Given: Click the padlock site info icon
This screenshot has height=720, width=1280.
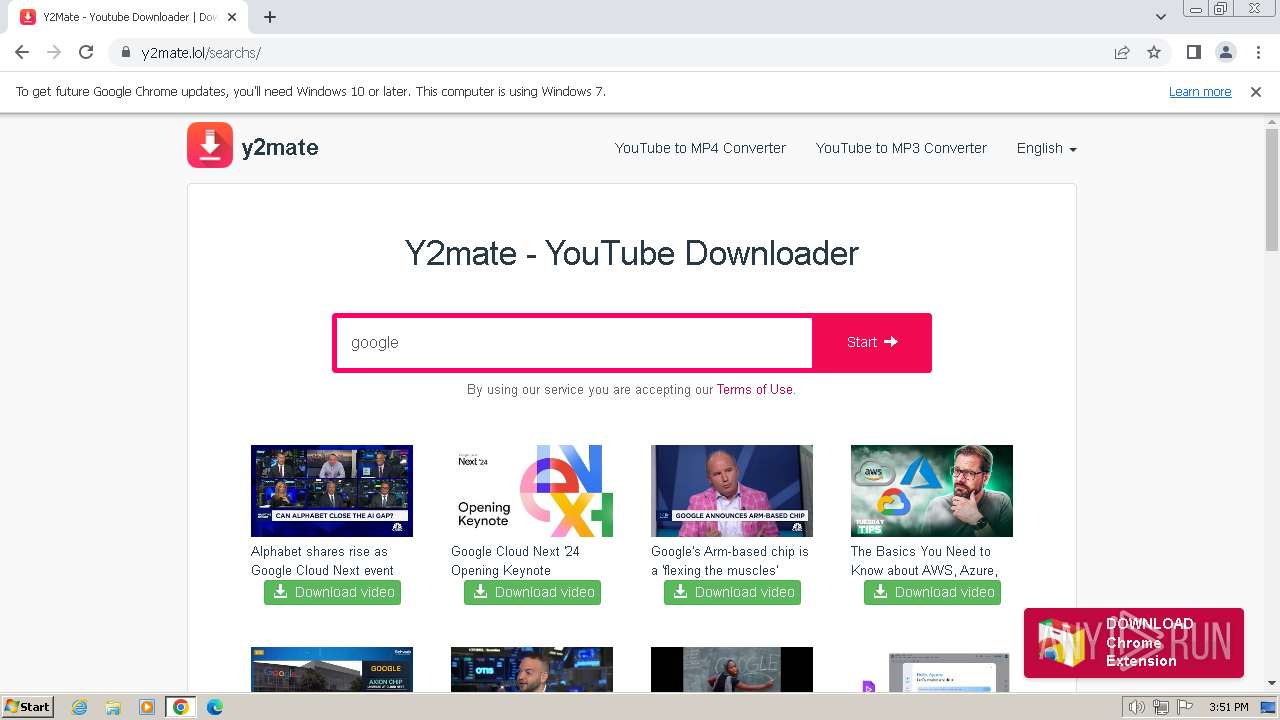Looking at the screenshot, I should (x=125, y=53).
